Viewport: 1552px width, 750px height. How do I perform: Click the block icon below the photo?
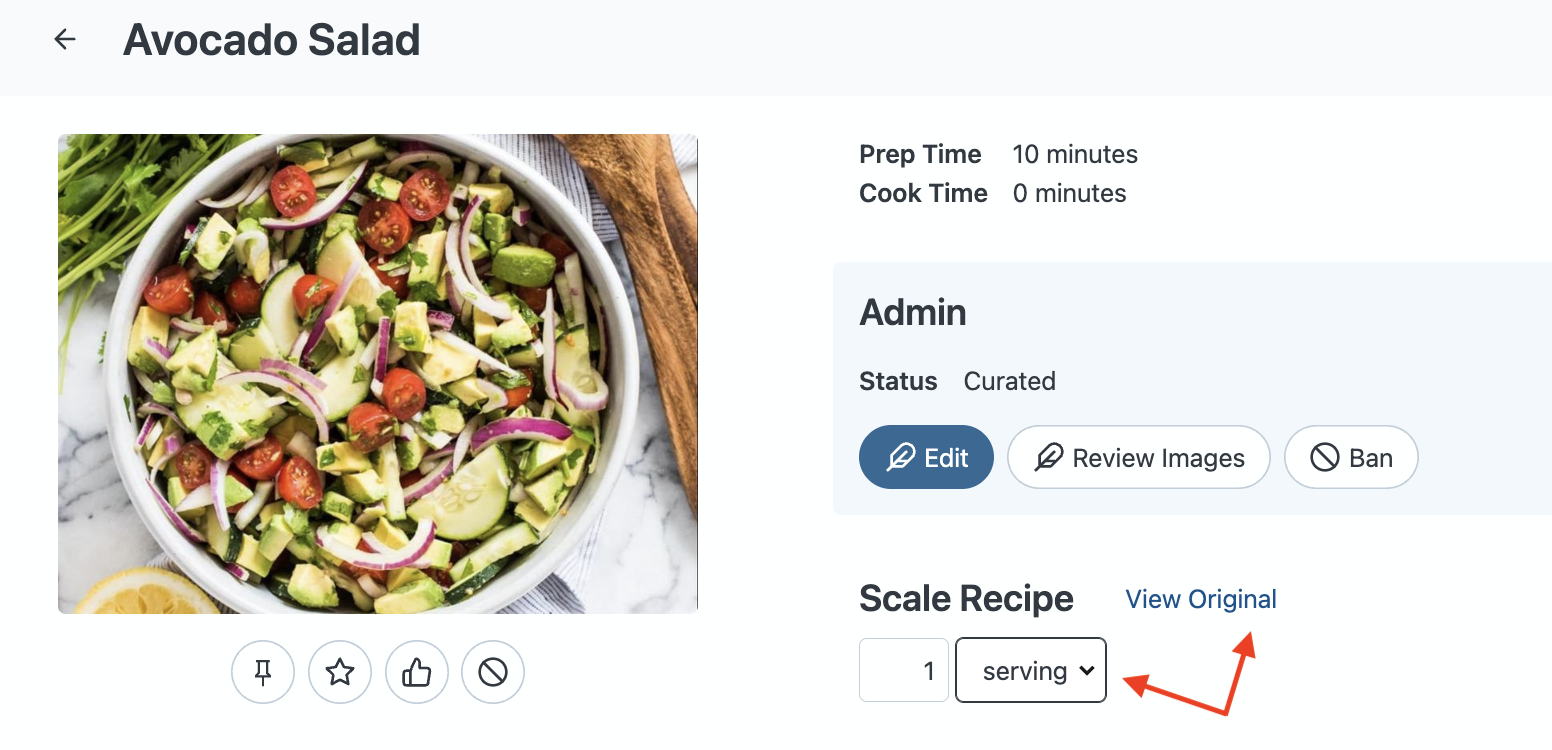tap(493, 673)
